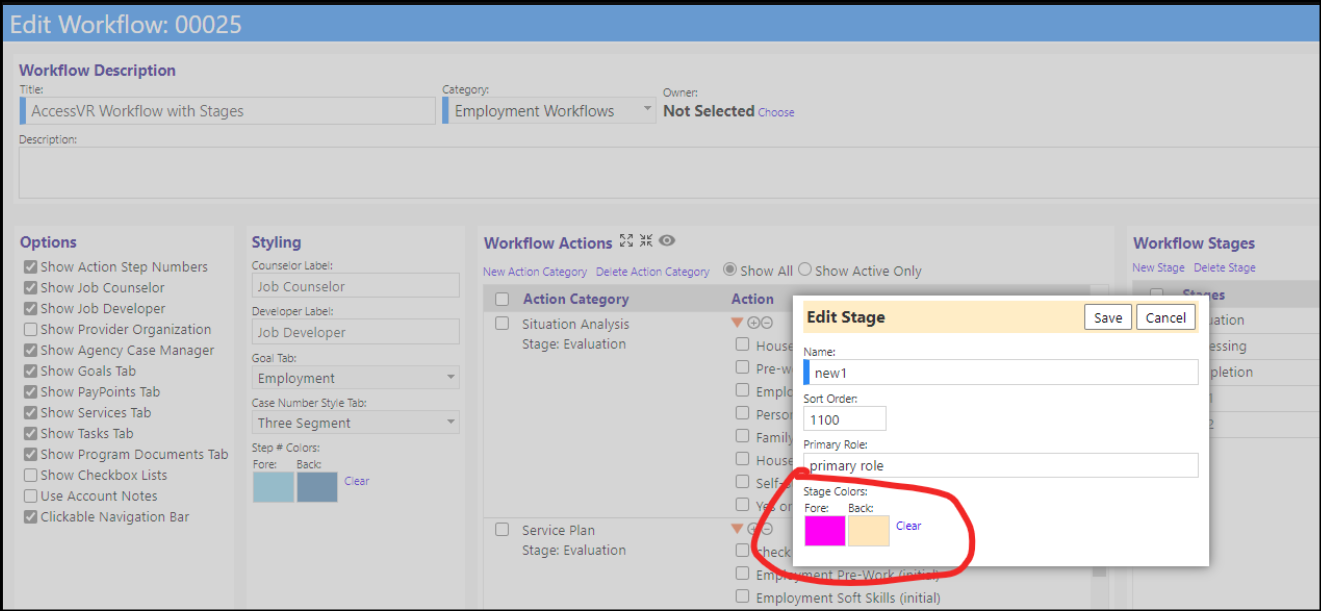Select Show Active Only radio button

tap(804, 270)
